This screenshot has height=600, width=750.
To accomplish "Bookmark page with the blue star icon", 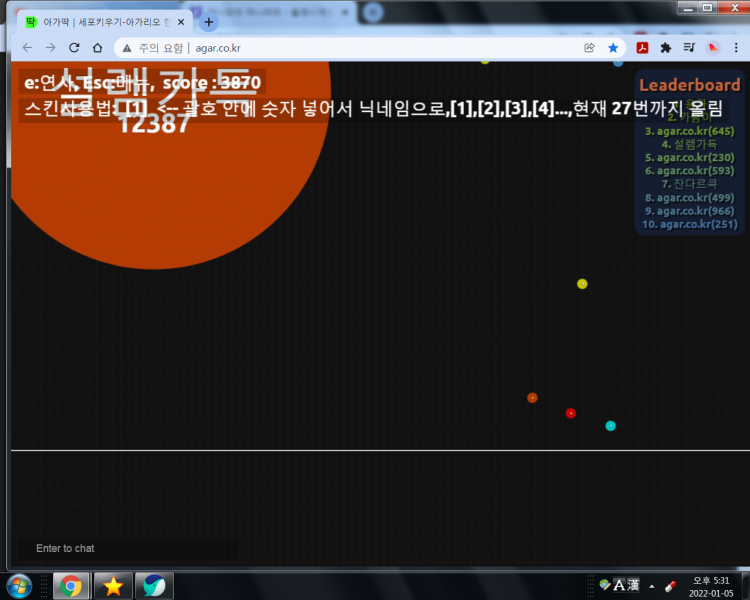I will pyautogui.click(x=613, y=48).
